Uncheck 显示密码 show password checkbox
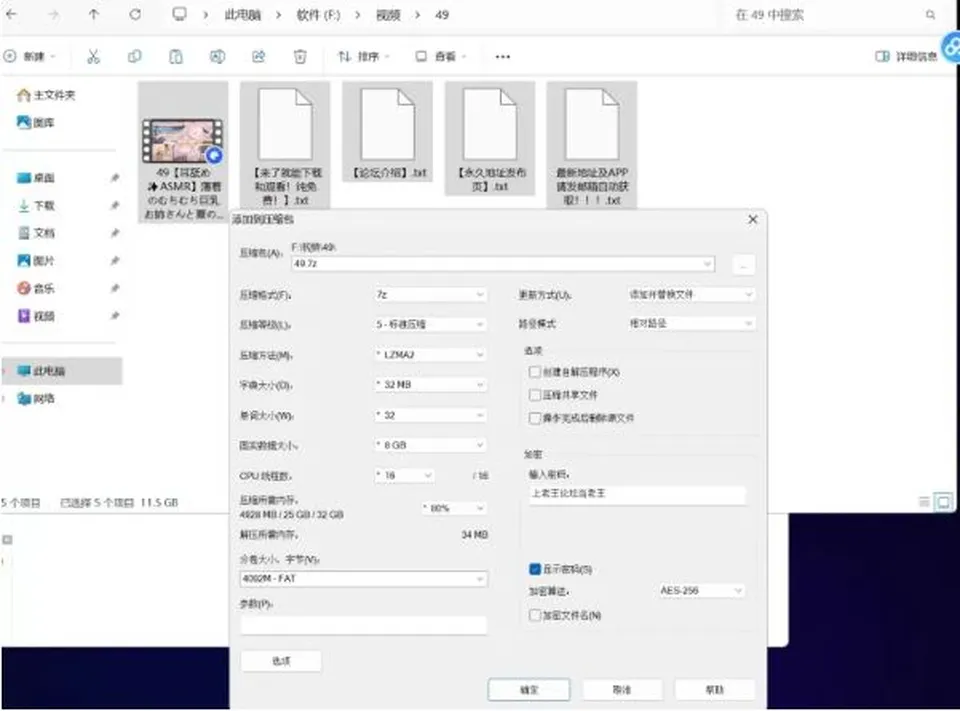Viewport: 960px width, 711px height. click(534, 569)
